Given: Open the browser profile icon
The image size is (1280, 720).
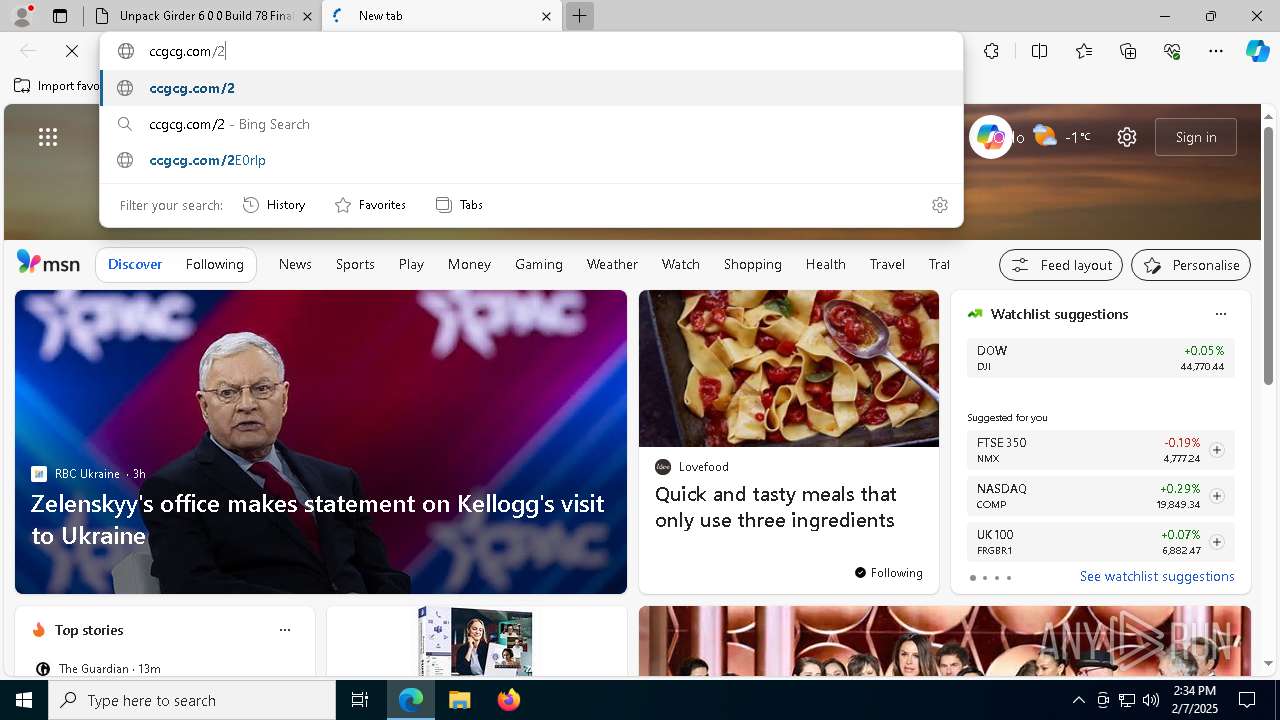Looking at the screenshot, I should [21, 16].
